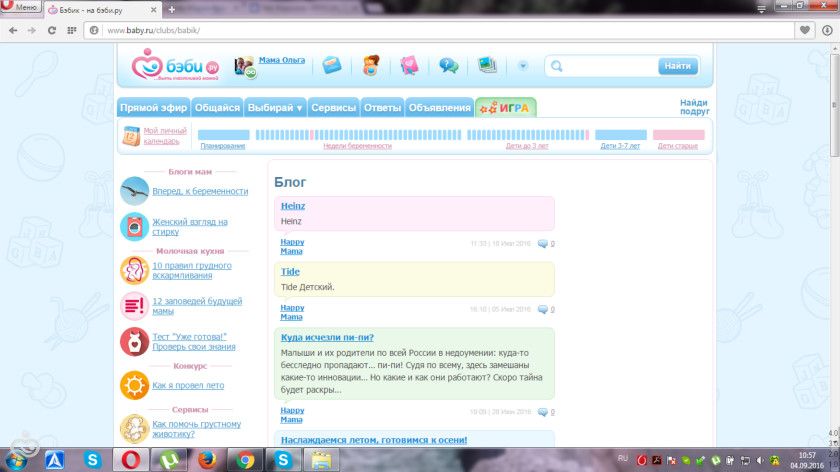Open the Opera Меню button
The image size is (840, 472).
click(21, 7)
